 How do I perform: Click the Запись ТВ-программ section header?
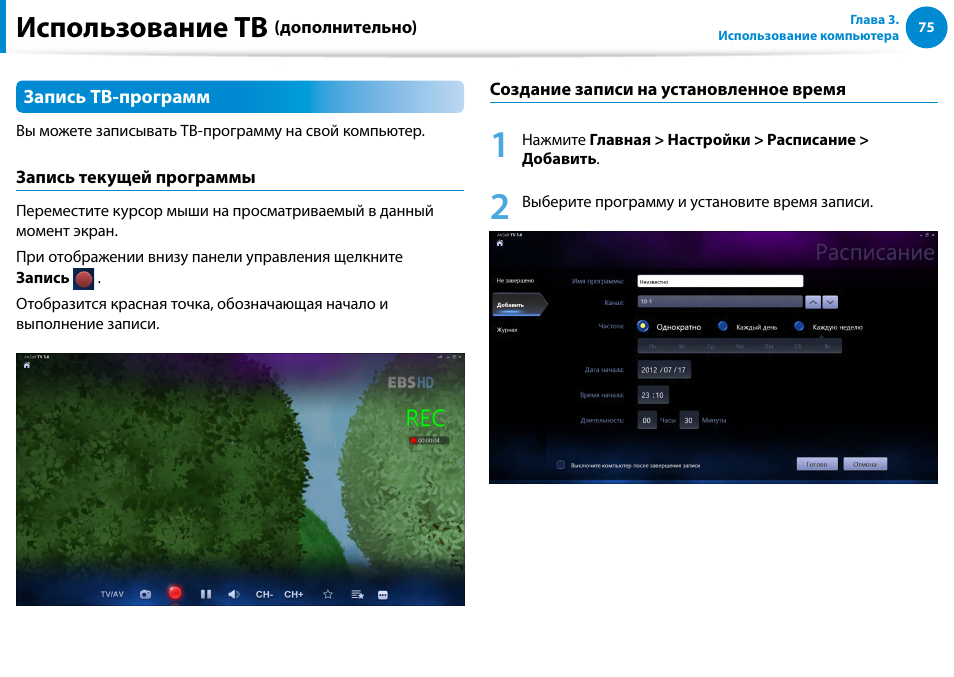click(240, 97)
